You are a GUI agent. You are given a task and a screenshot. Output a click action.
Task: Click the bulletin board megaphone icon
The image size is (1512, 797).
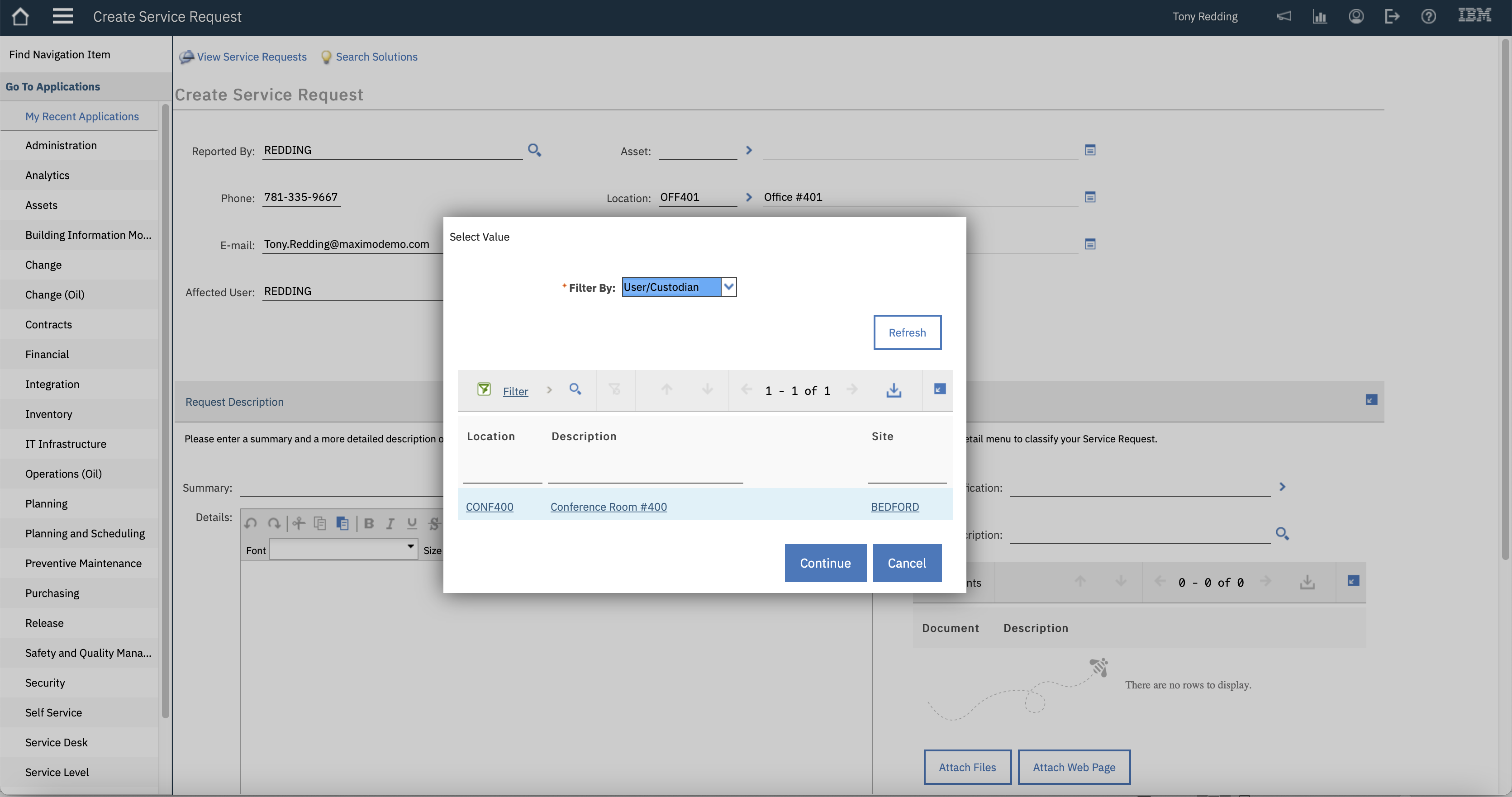1284,16
